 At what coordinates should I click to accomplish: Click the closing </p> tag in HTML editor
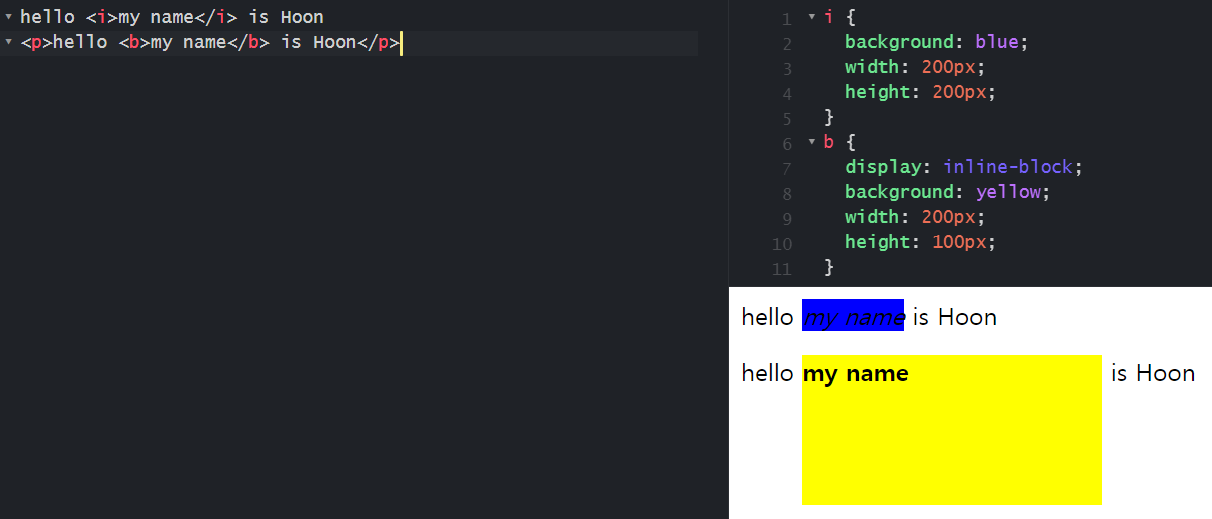tap(378, 42)
